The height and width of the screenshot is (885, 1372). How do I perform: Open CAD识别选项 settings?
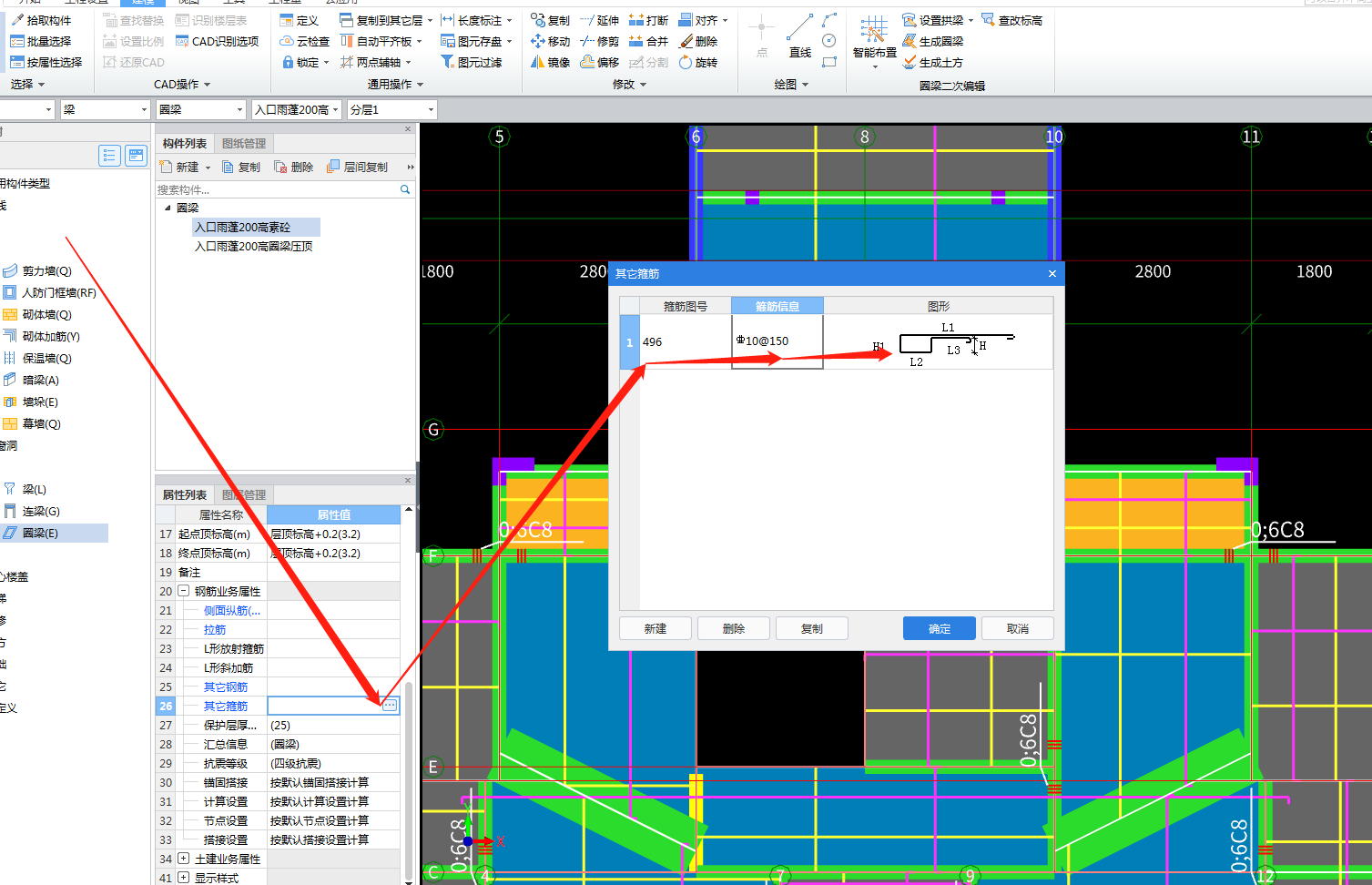tap(218, 41)
